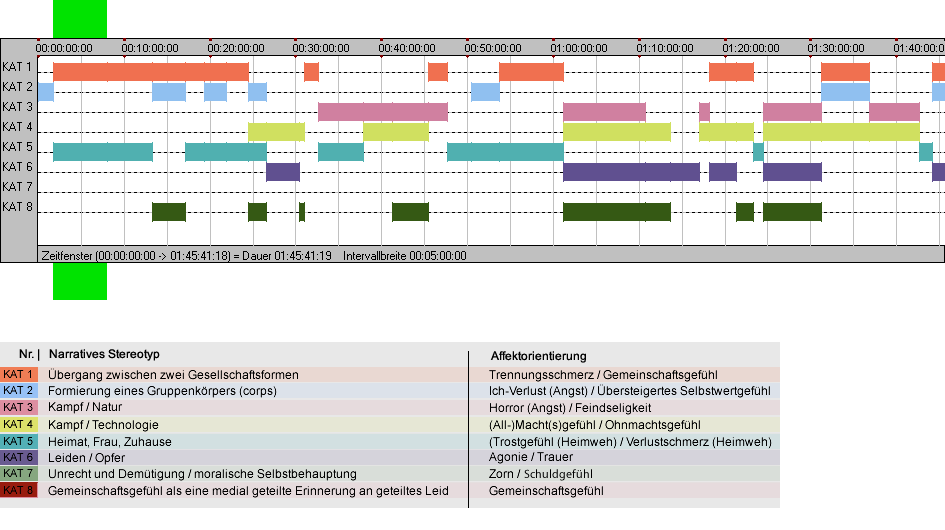Screen dimensions: 945x530
Task: Select the KAT 3 track label in timeline
Action: pyautogui.click(x=17, y=107)
